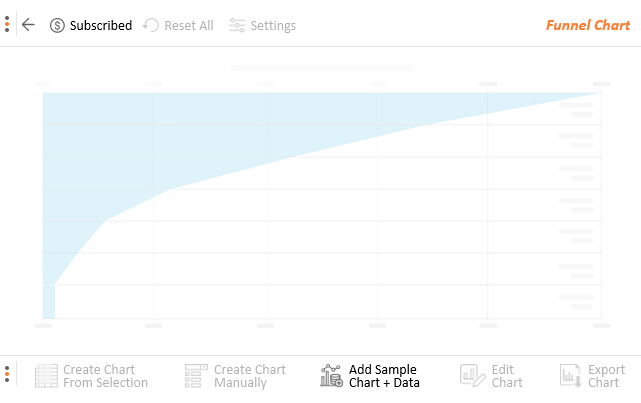Click the back arrow icon
This screenshot has width=641, height=403.
click(x=28, y=25)
